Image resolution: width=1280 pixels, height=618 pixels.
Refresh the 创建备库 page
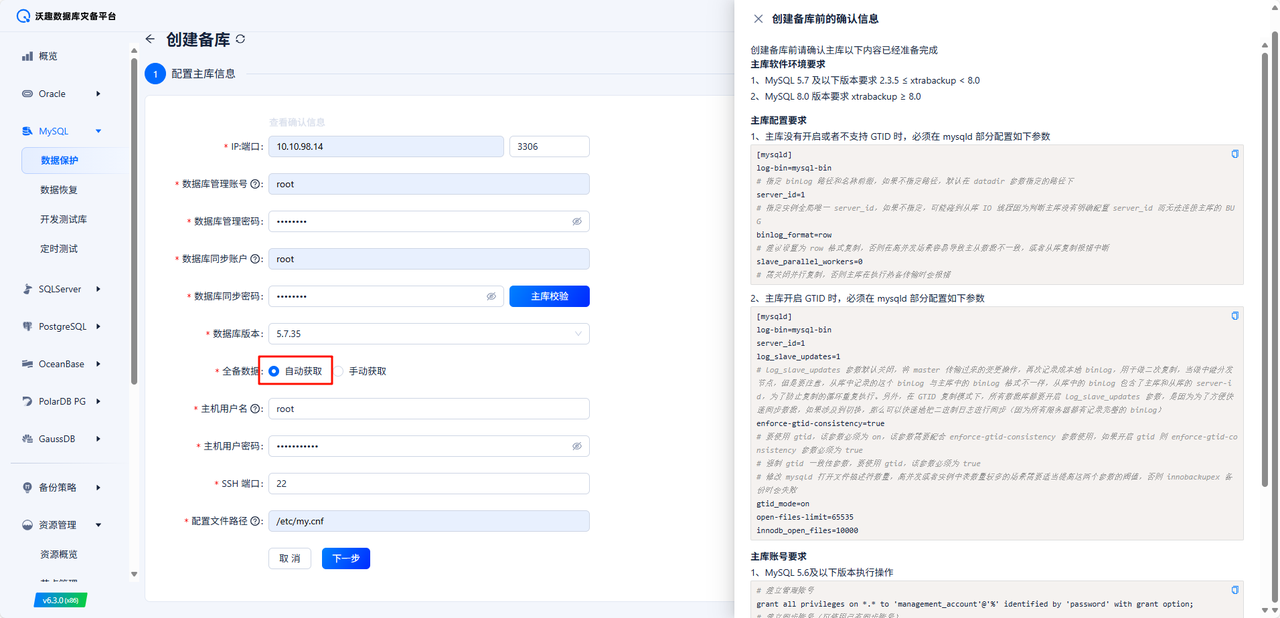240,39
